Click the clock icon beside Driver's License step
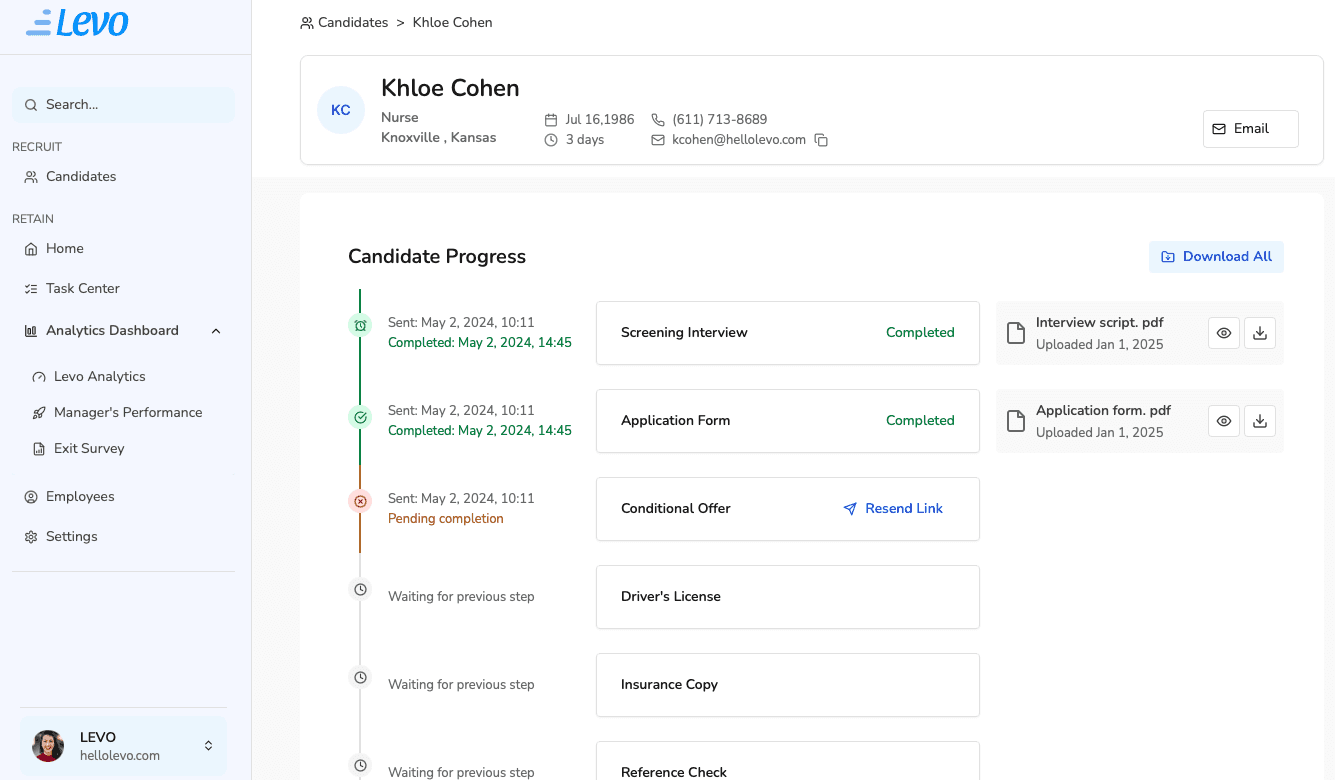Screen dimensions: 1335x780 [360, 589]
